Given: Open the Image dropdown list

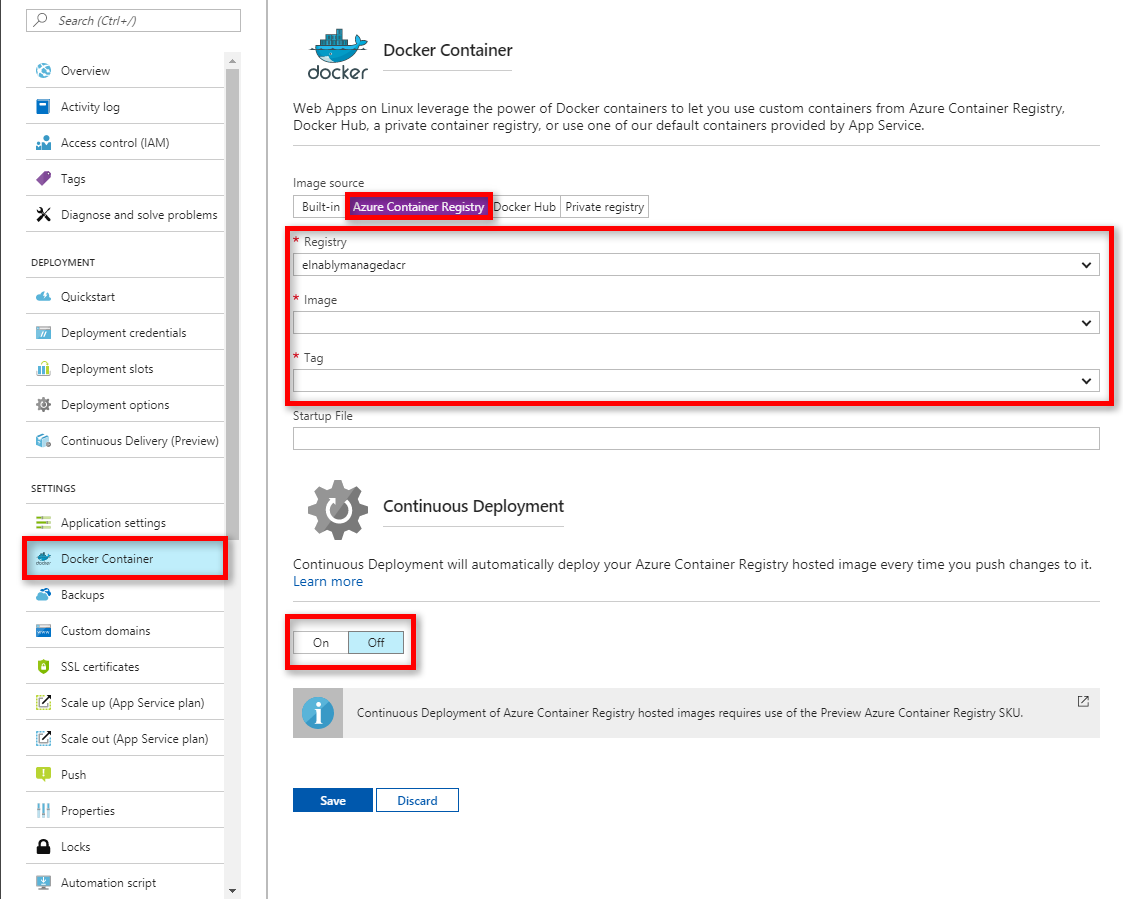Looking at the screenshot, I should 696,323.
